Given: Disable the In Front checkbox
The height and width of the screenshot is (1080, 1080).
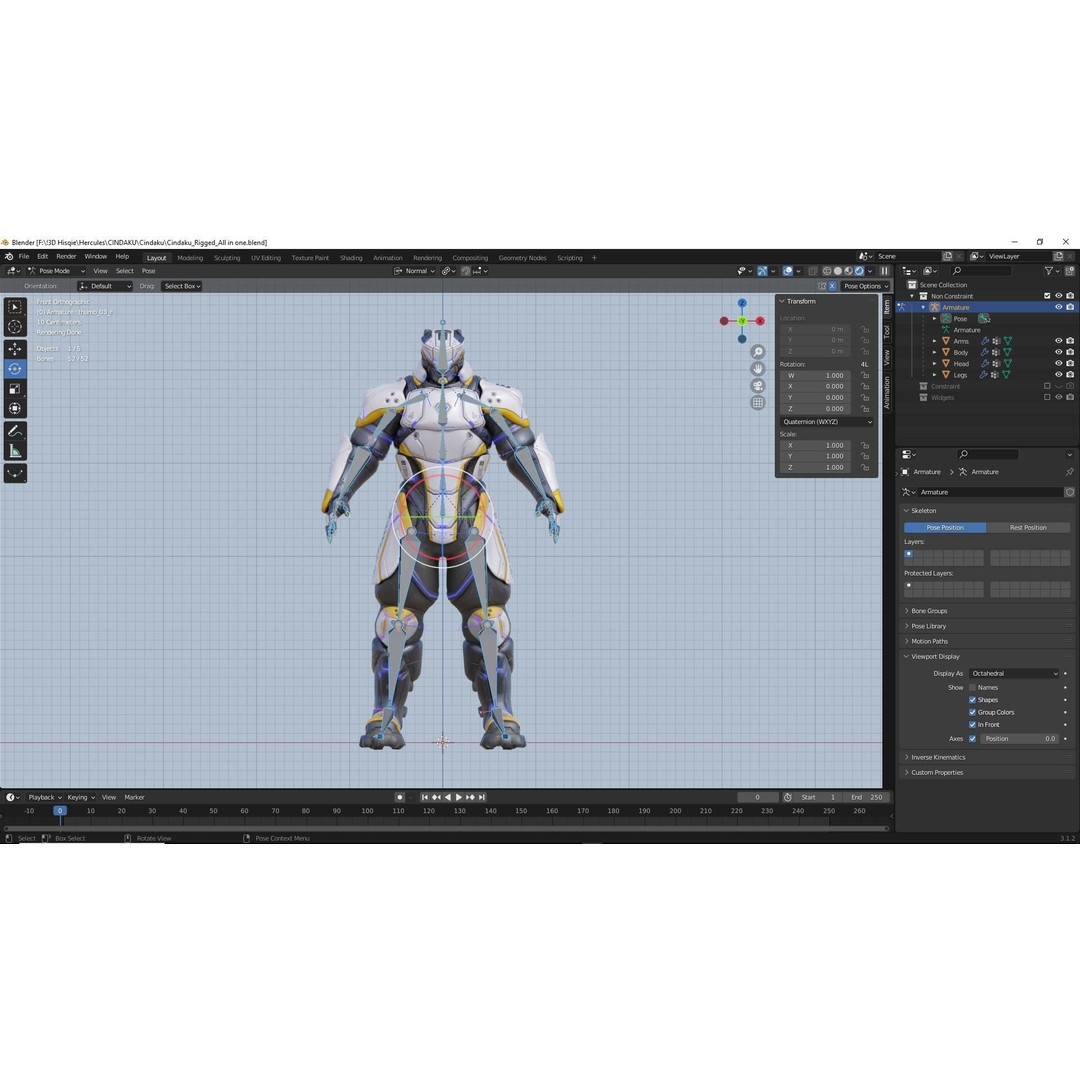Looking at the screenshot, I should pyautogui.click(x=973, y=725).
